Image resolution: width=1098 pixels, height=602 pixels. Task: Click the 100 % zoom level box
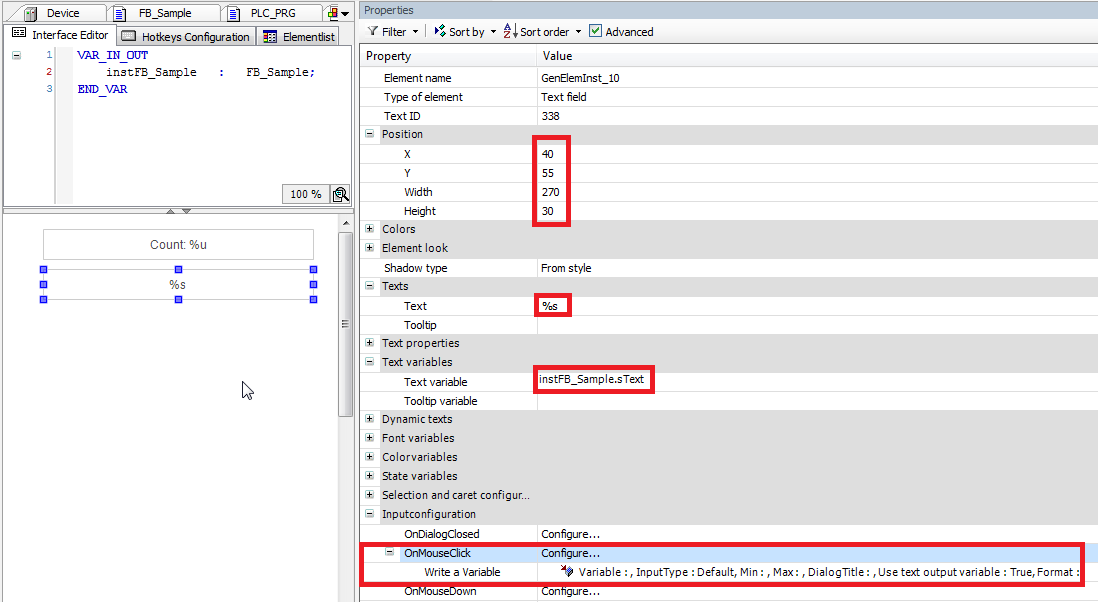pyautogui.click(x=306, y=194)
